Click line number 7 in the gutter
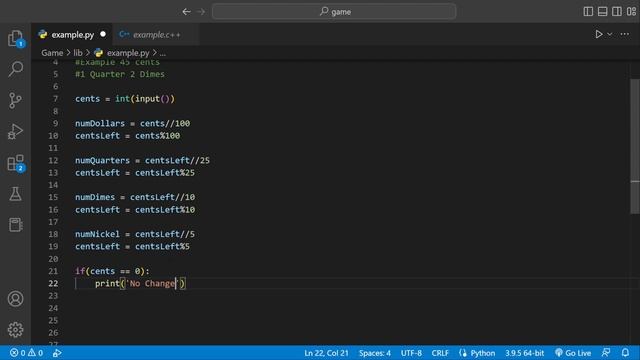Viewport: 640px width, 360px height. click(55, 99)
